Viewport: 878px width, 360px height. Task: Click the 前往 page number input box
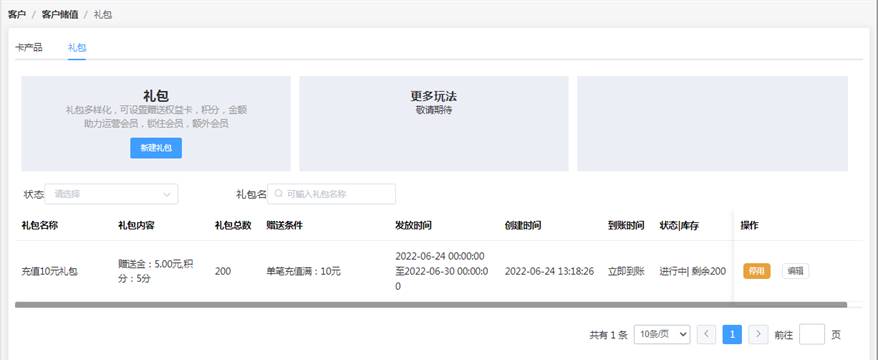(811, 334)
